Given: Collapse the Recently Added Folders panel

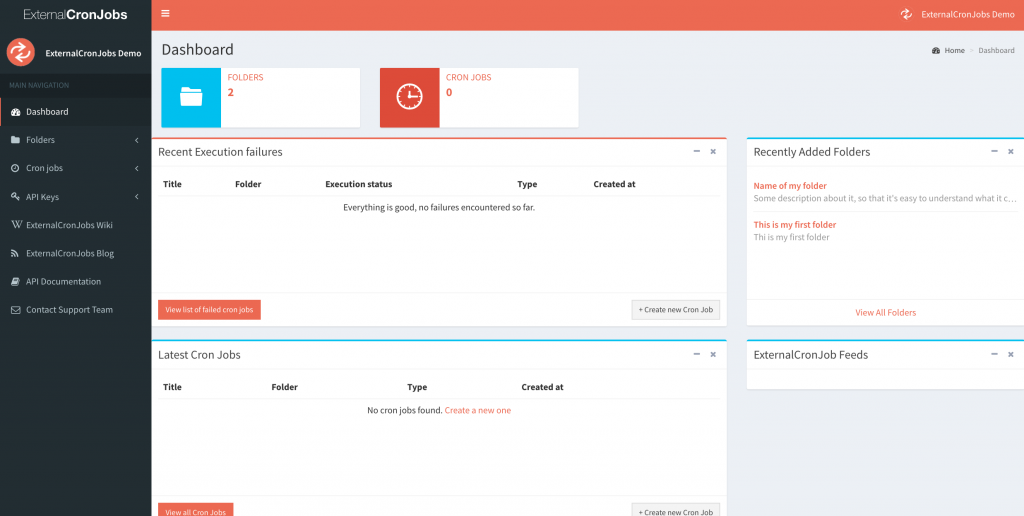Looking at the screenshot, I should tap(995, 152).
